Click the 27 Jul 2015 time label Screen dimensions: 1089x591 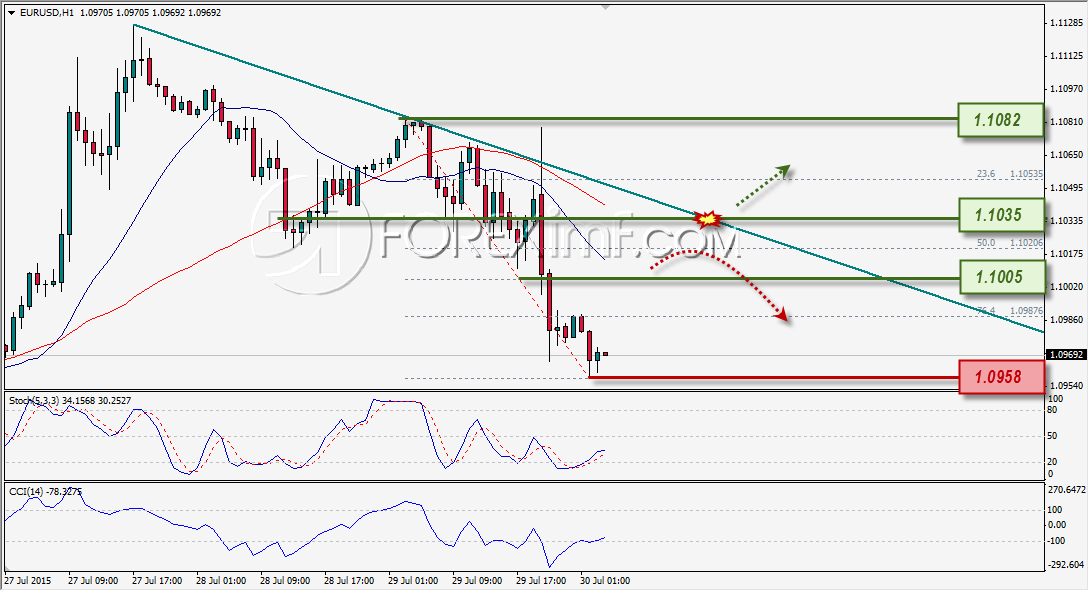coord(28,580)
